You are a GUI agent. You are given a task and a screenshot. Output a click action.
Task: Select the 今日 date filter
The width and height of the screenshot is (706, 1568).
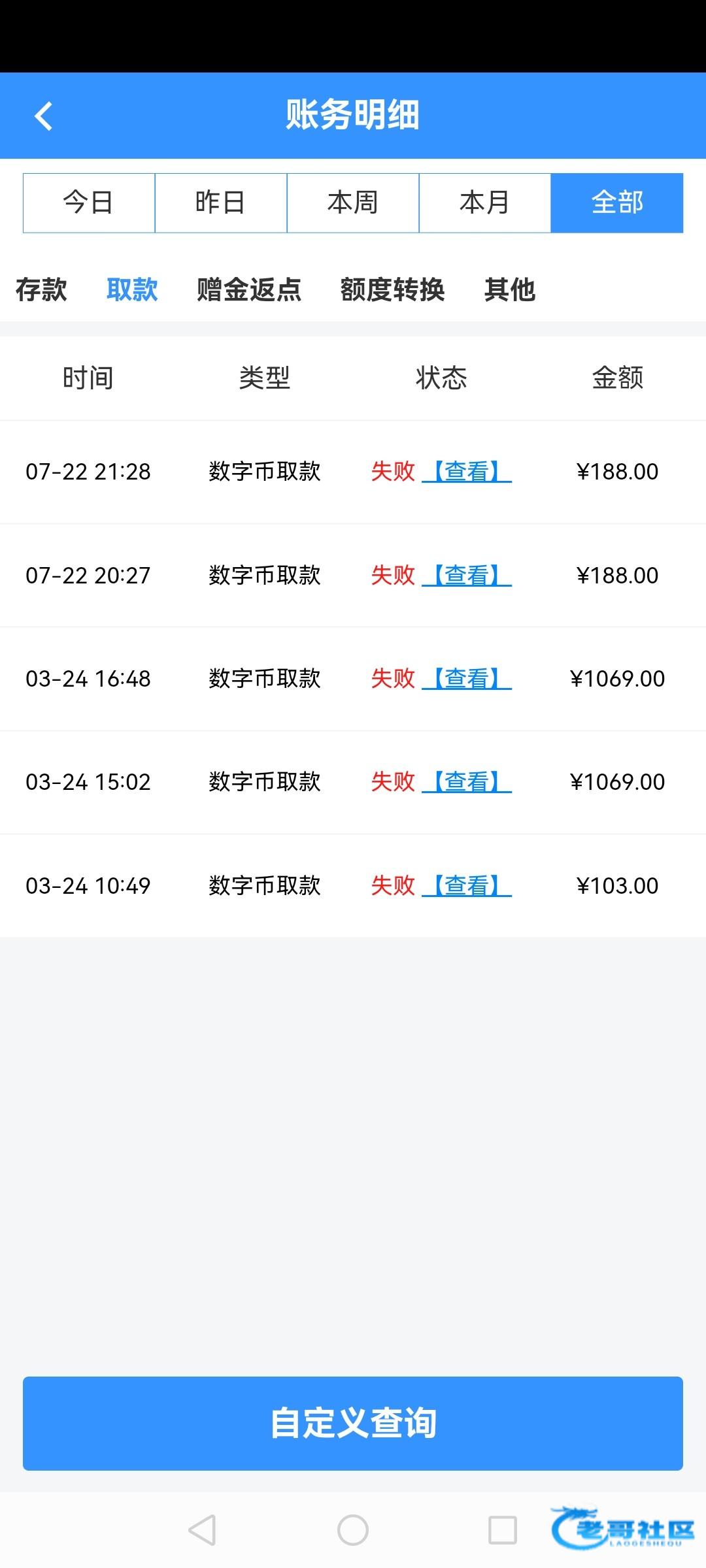click(89, 203)
